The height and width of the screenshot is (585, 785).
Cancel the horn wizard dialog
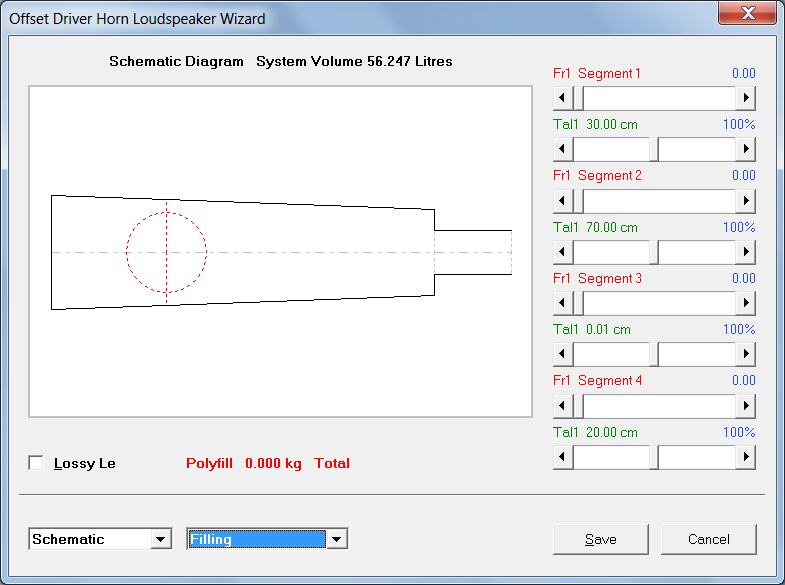708,539
